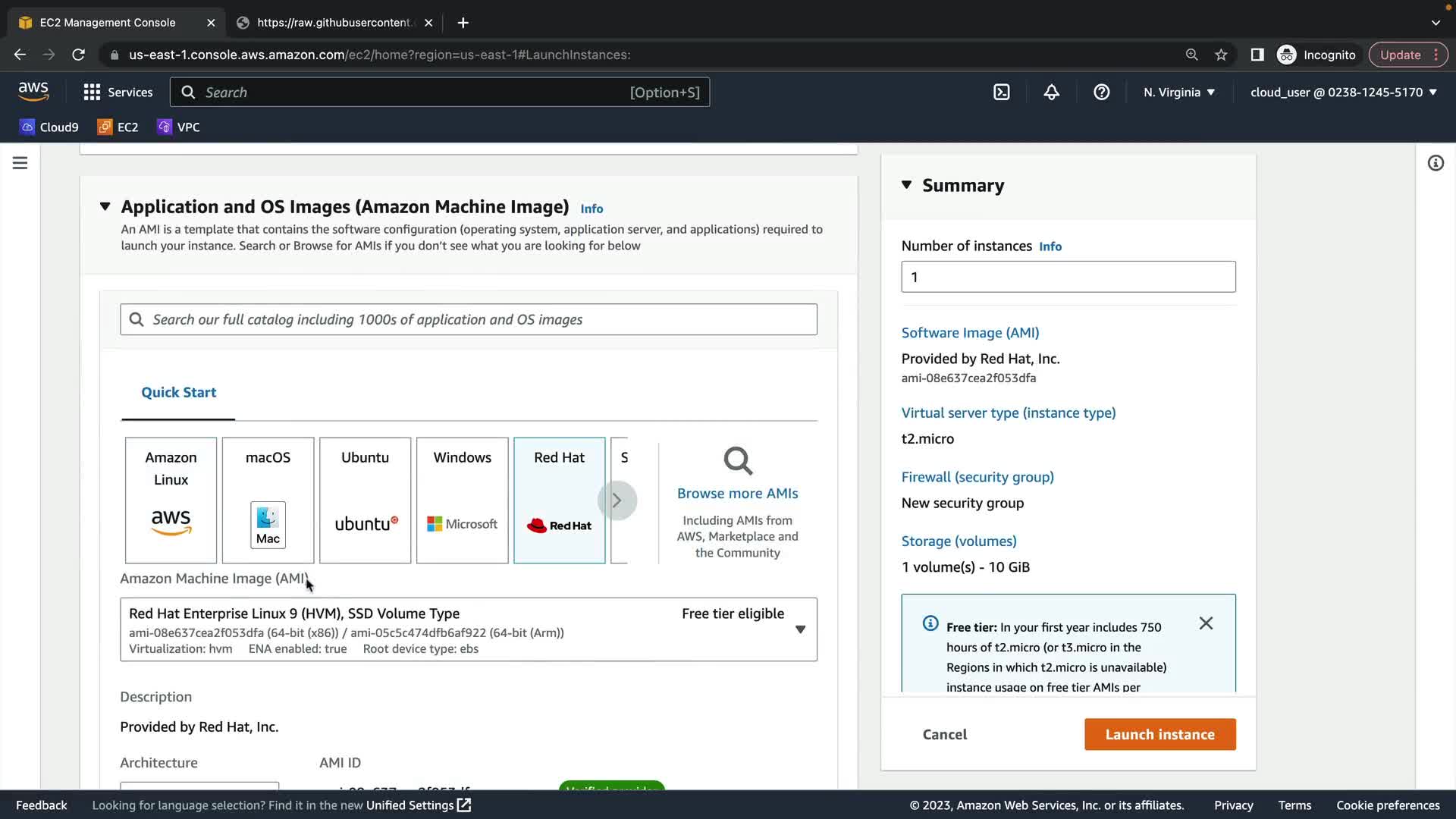This screenshot has width=1456, height=819.
Task: Select the Windows AMI tile
Action: [x=462, y=500]
